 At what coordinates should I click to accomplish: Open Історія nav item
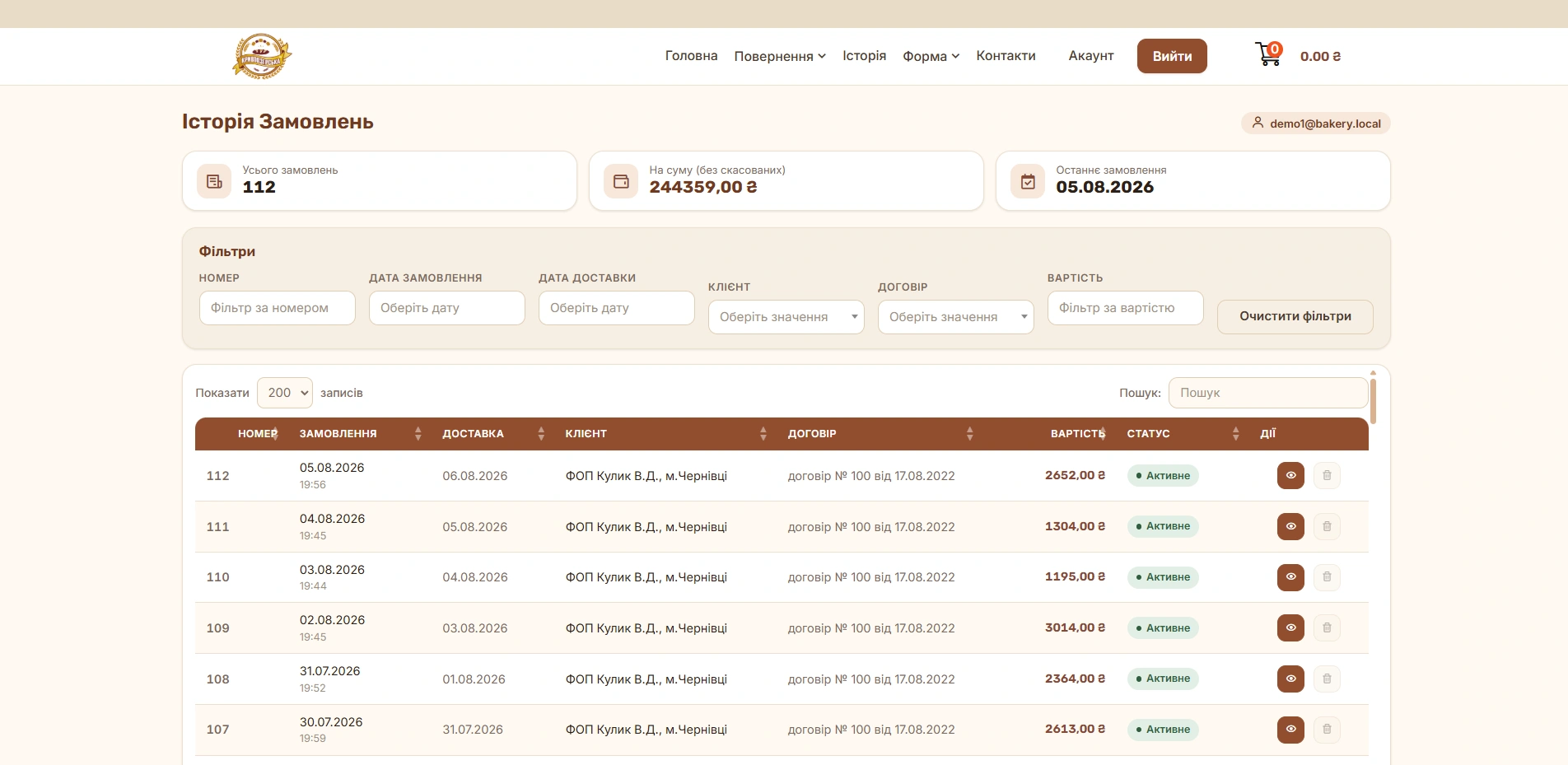(865, 56)
